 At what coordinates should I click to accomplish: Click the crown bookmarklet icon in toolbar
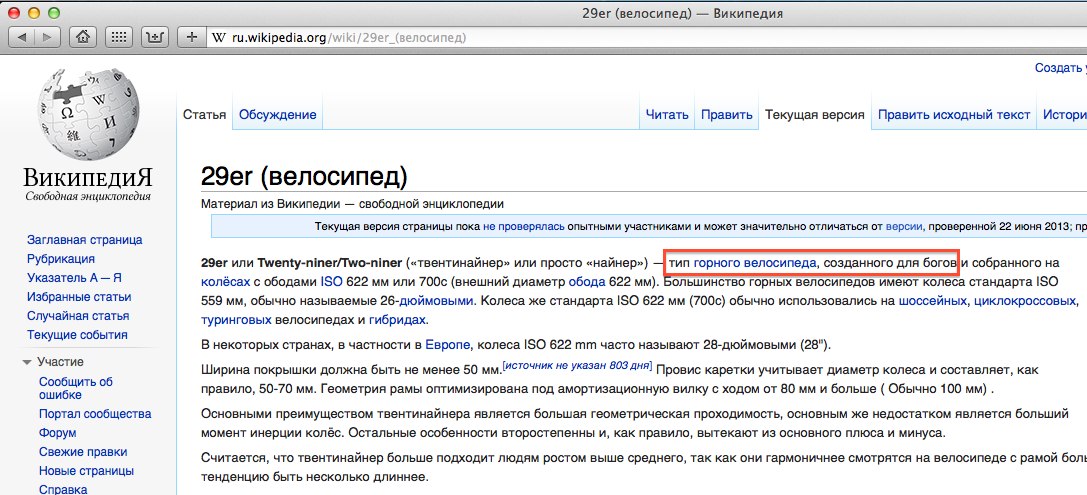point(155,37)
